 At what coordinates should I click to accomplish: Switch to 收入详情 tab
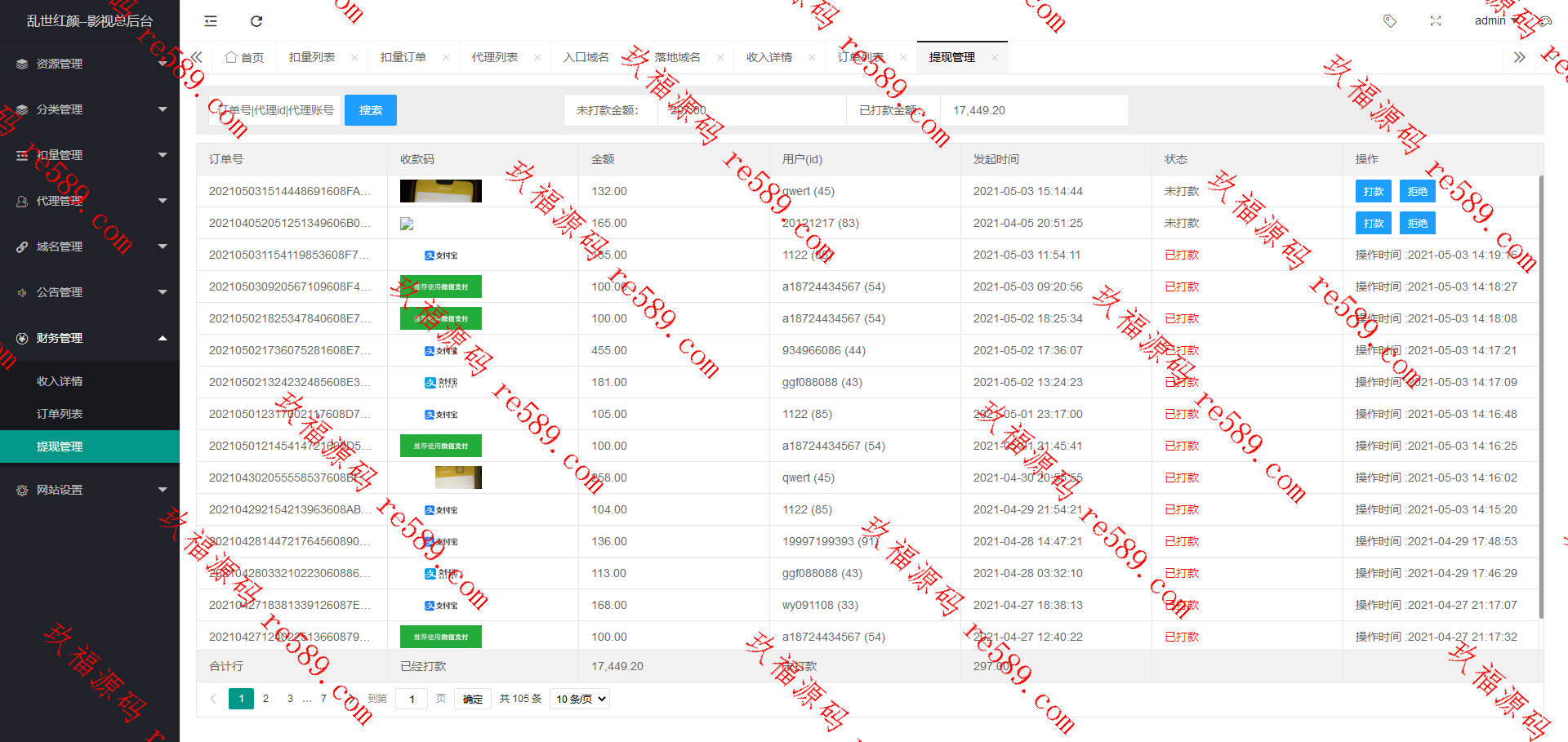(x=769, y=57)
